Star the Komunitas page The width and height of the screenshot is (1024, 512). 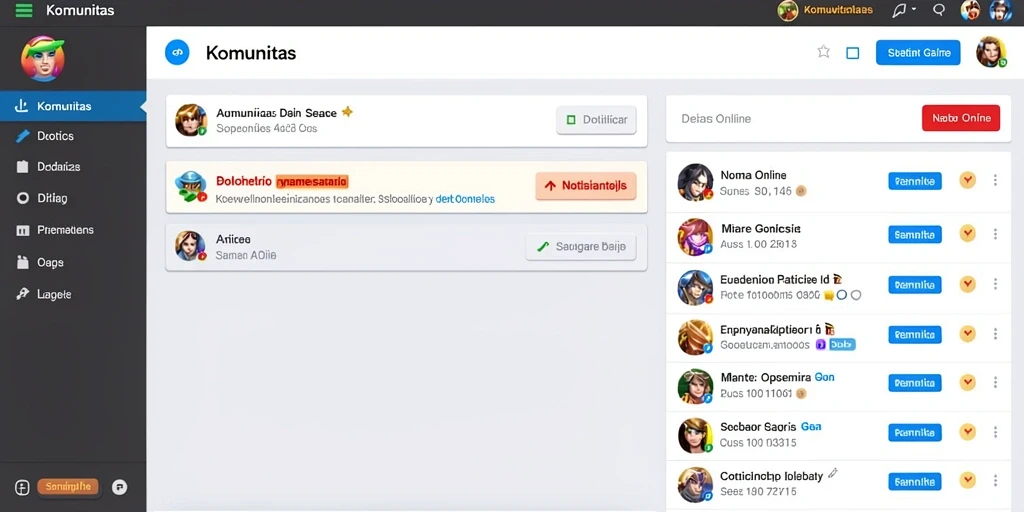click(x=824, y=52)
